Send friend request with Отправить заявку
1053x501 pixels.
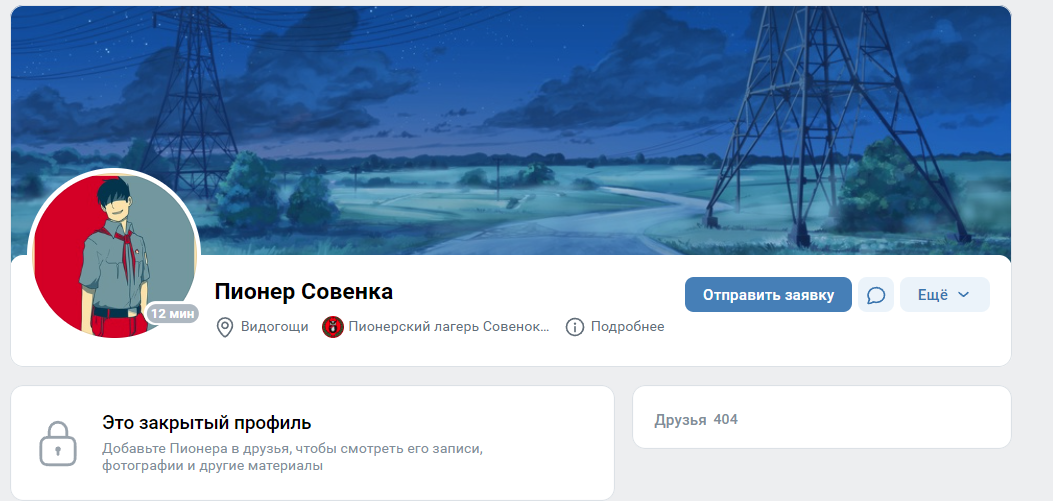pyautogui.click(x=768, y=295)
